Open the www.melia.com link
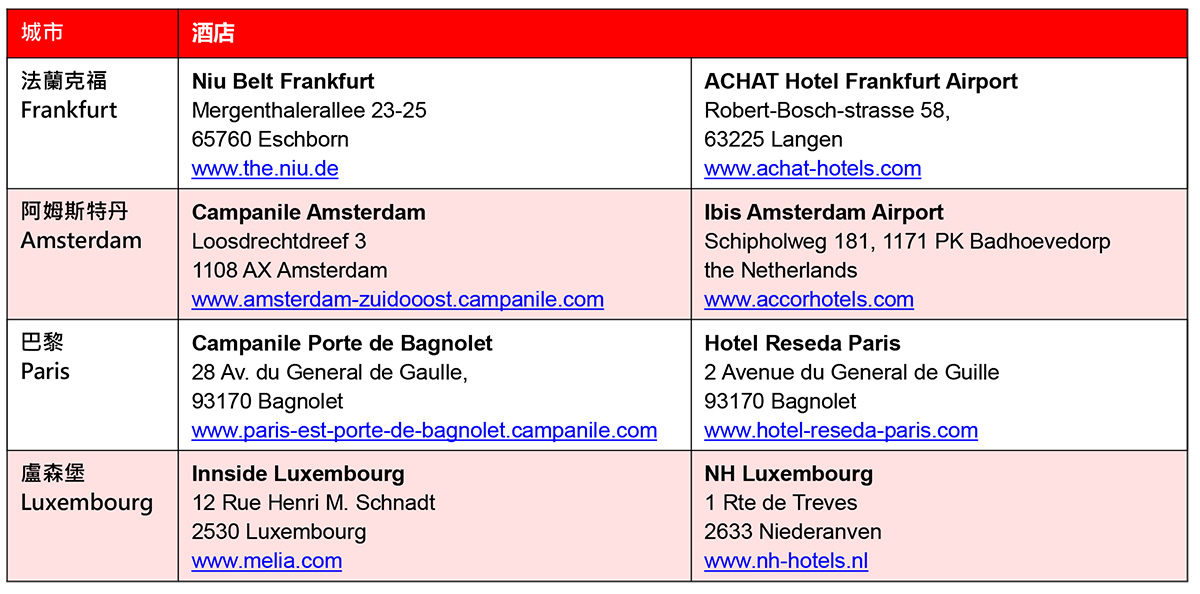Viewport: 1200px width, 594px height. click(x=266, y=562)
